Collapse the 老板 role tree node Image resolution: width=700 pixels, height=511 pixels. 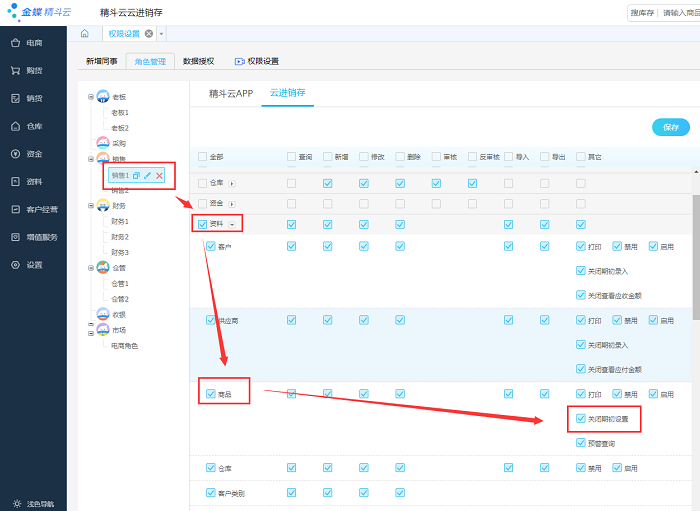[x=91, y=97]
